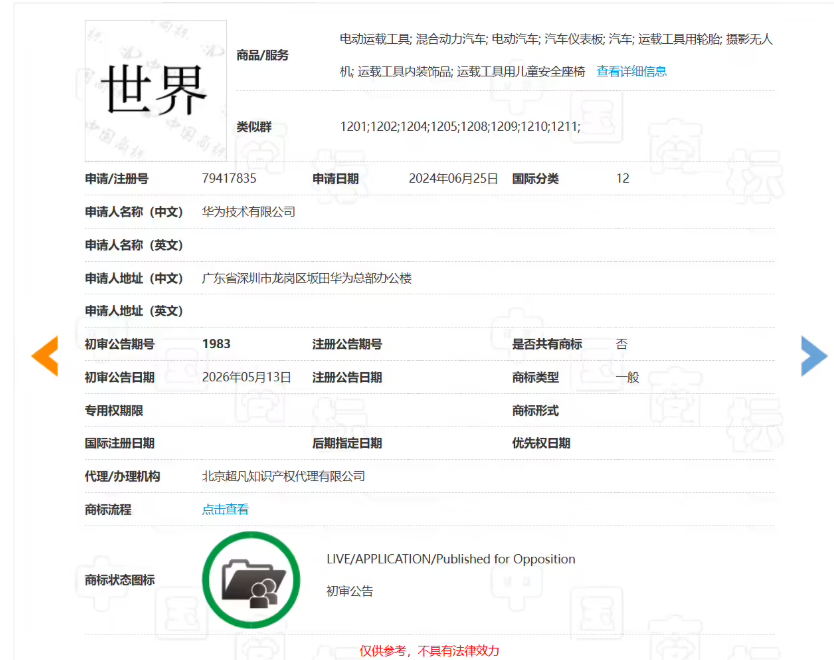Select label 国际注册日期

pyautogui.click(x=120, y=443)
